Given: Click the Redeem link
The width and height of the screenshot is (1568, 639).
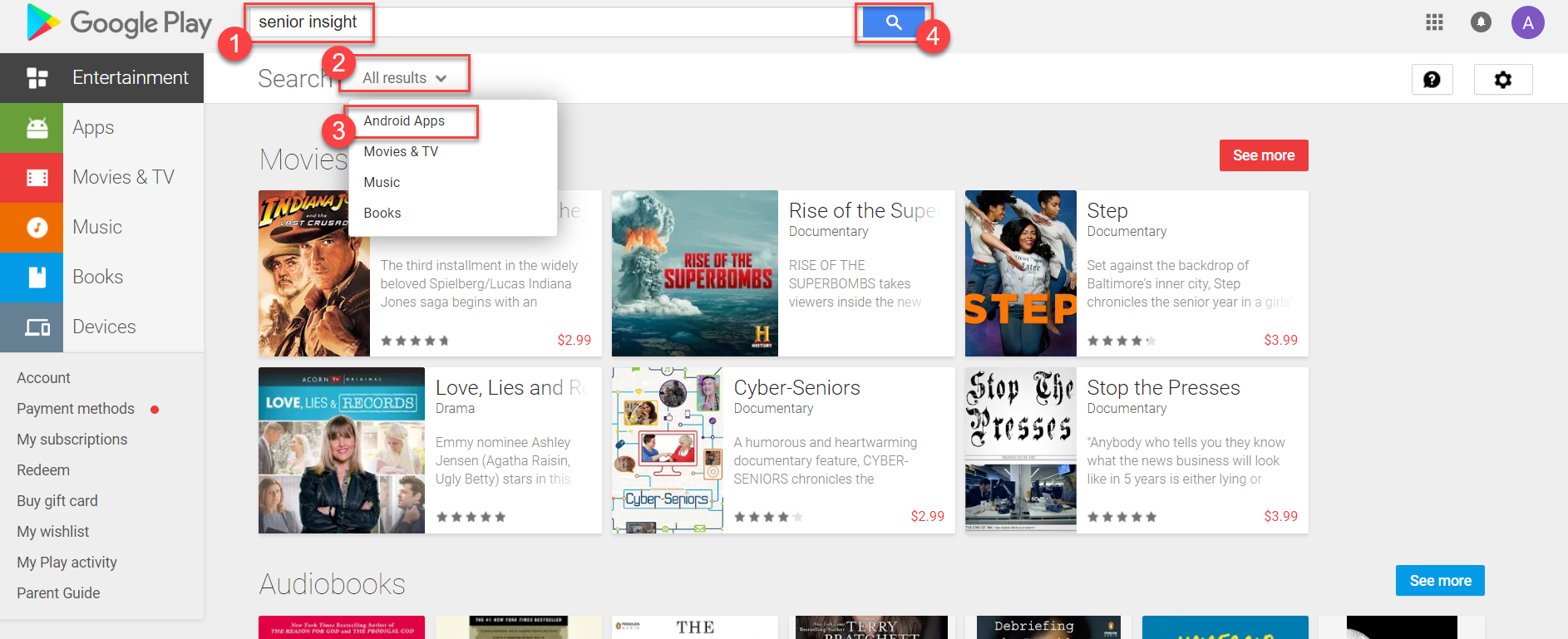Looking at the screenshot, I should click(43, 470).
